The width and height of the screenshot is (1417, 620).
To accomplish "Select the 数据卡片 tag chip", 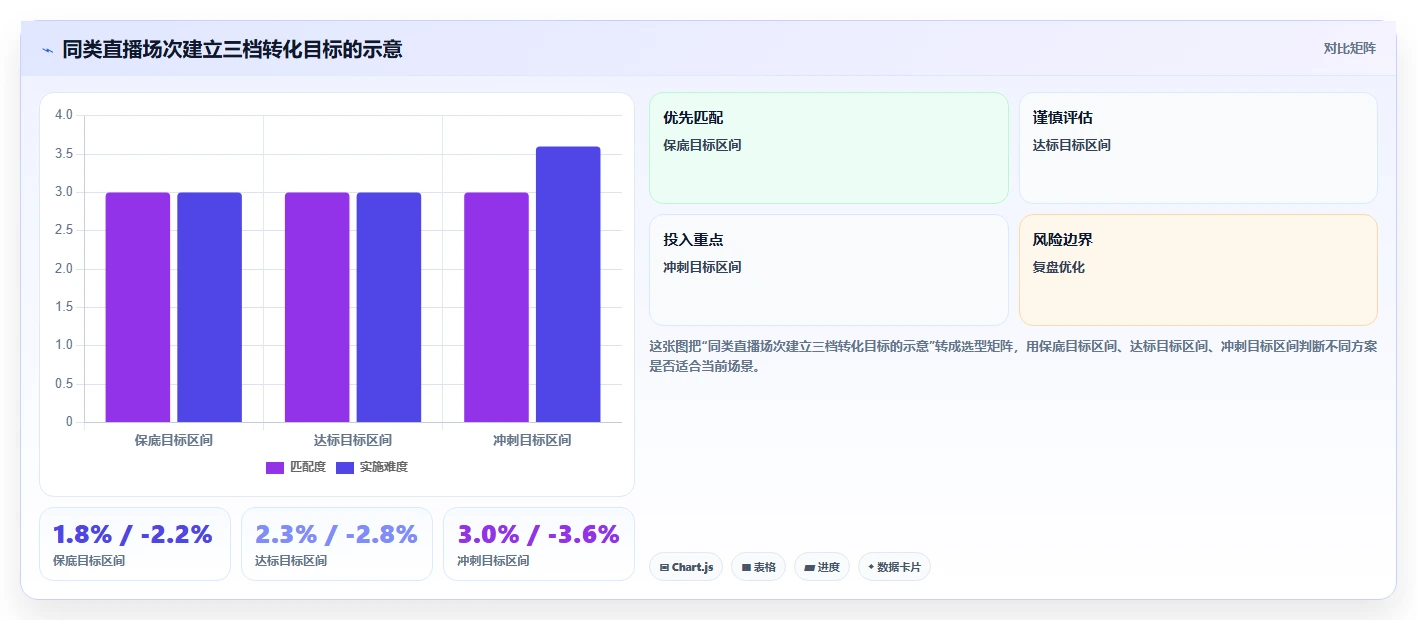I will pos(894,567).
